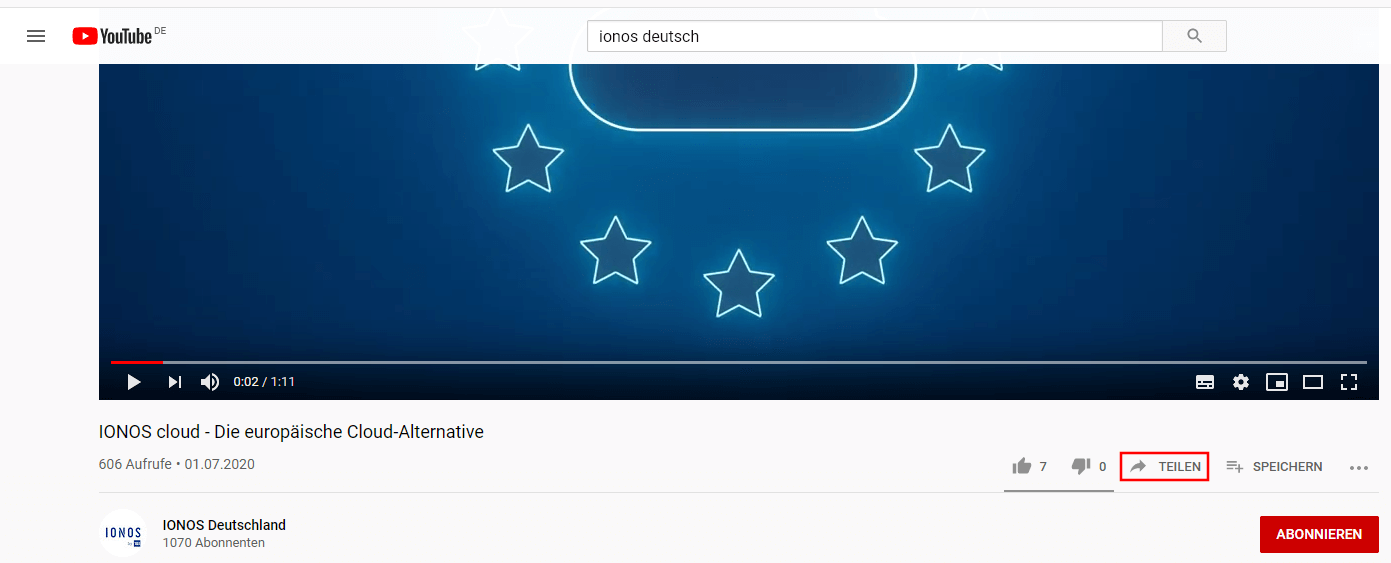1391x563 pixels.
Task: Enable miniplayer mode
Action: 1276,382
